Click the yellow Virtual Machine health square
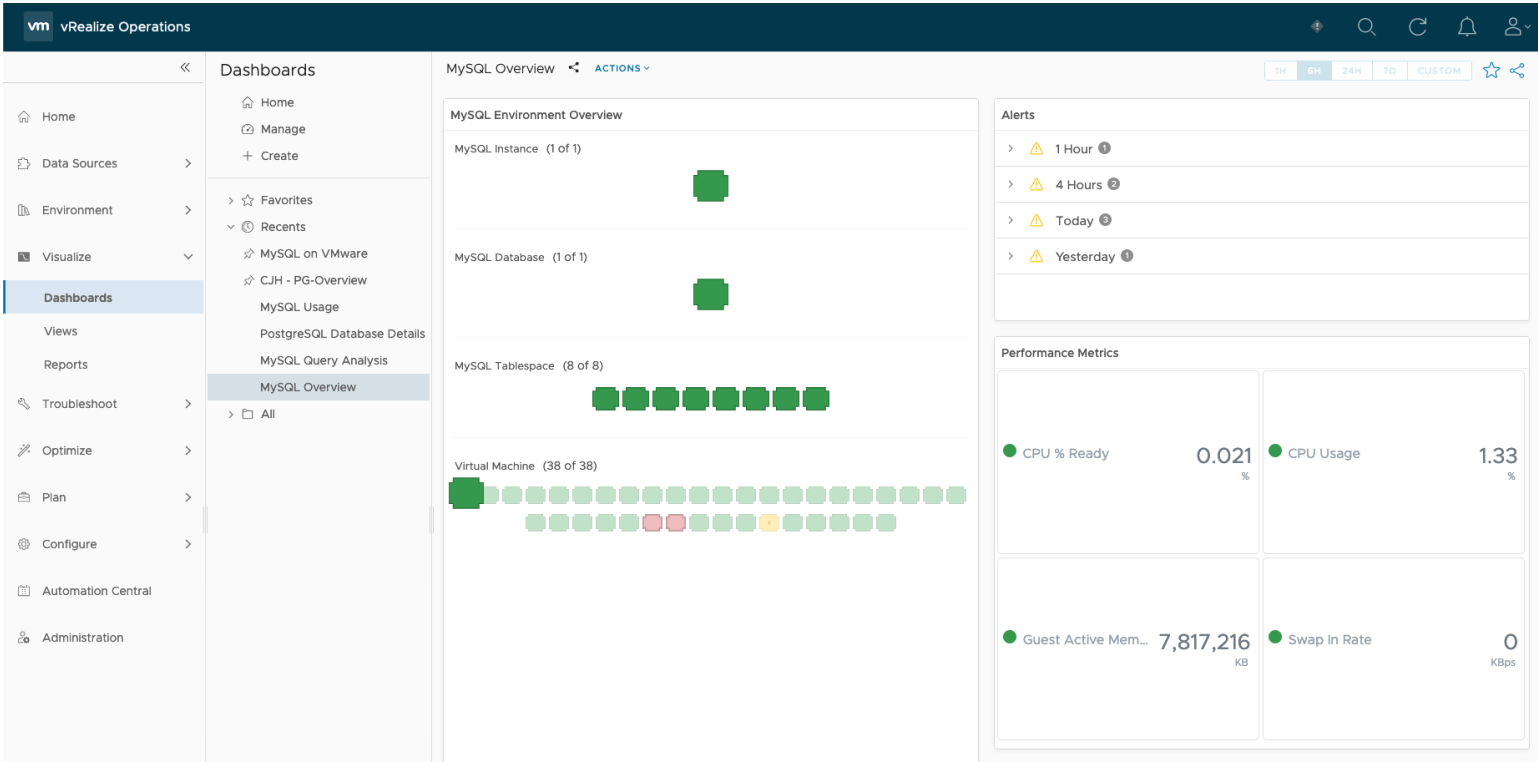1538x762 pixels. [x=769, y=522]
